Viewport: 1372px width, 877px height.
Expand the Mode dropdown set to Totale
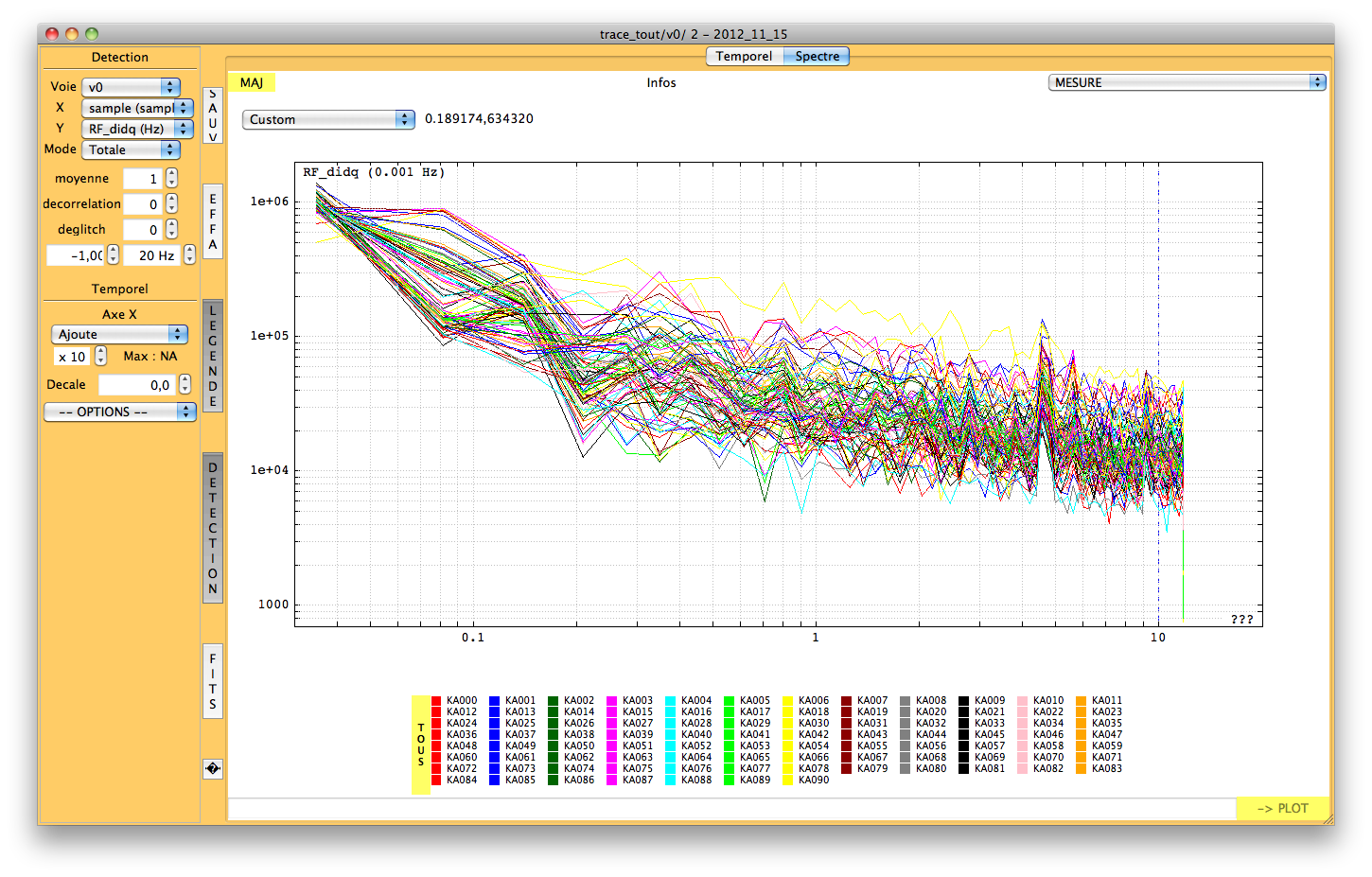(131, 149)
